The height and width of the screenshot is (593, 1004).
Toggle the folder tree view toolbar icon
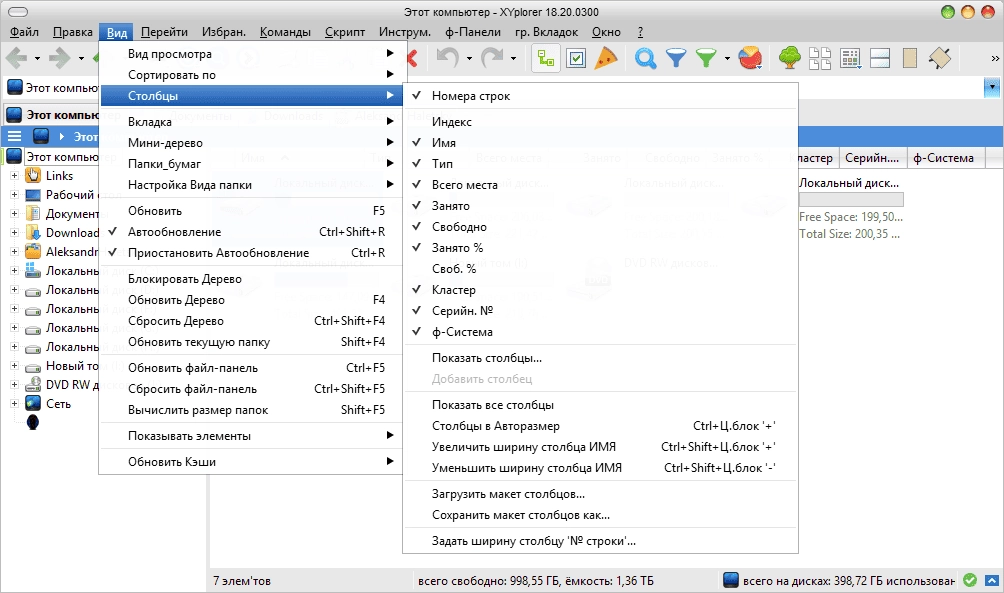pos(546,58)
